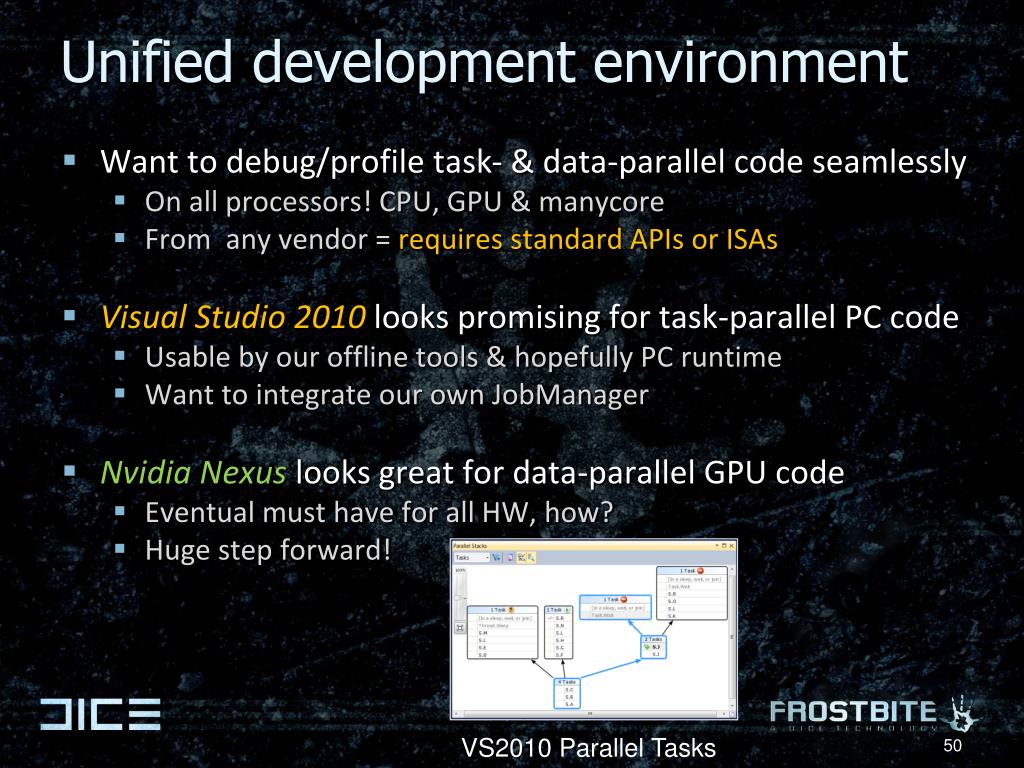Click the 'VS2010 Parallel Tasks' caption

588,748
